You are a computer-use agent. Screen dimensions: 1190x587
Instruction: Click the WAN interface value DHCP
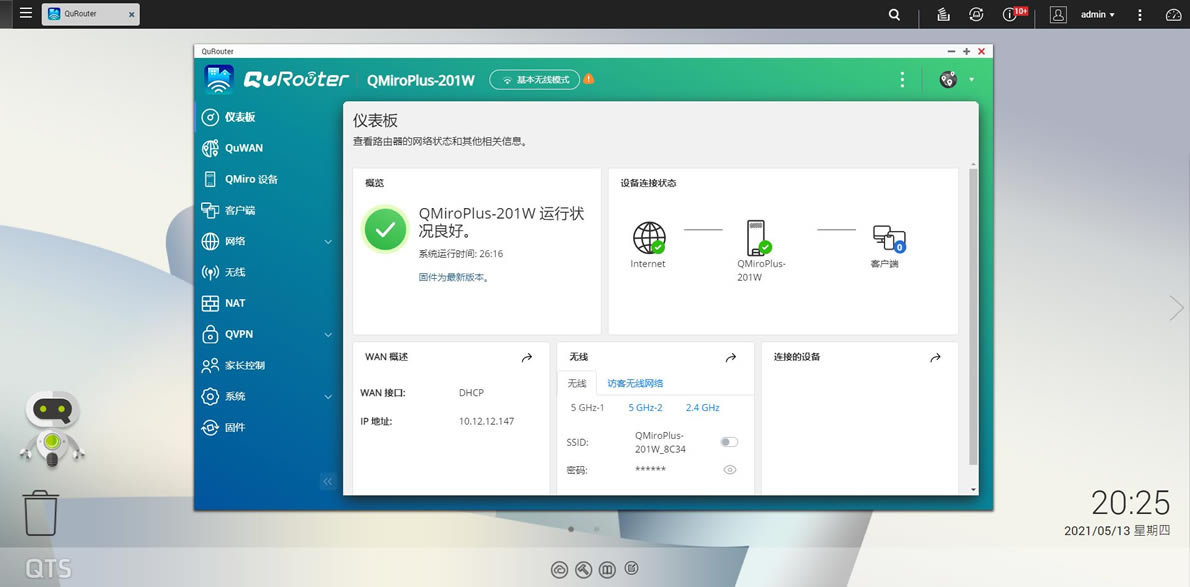(471, 393)
